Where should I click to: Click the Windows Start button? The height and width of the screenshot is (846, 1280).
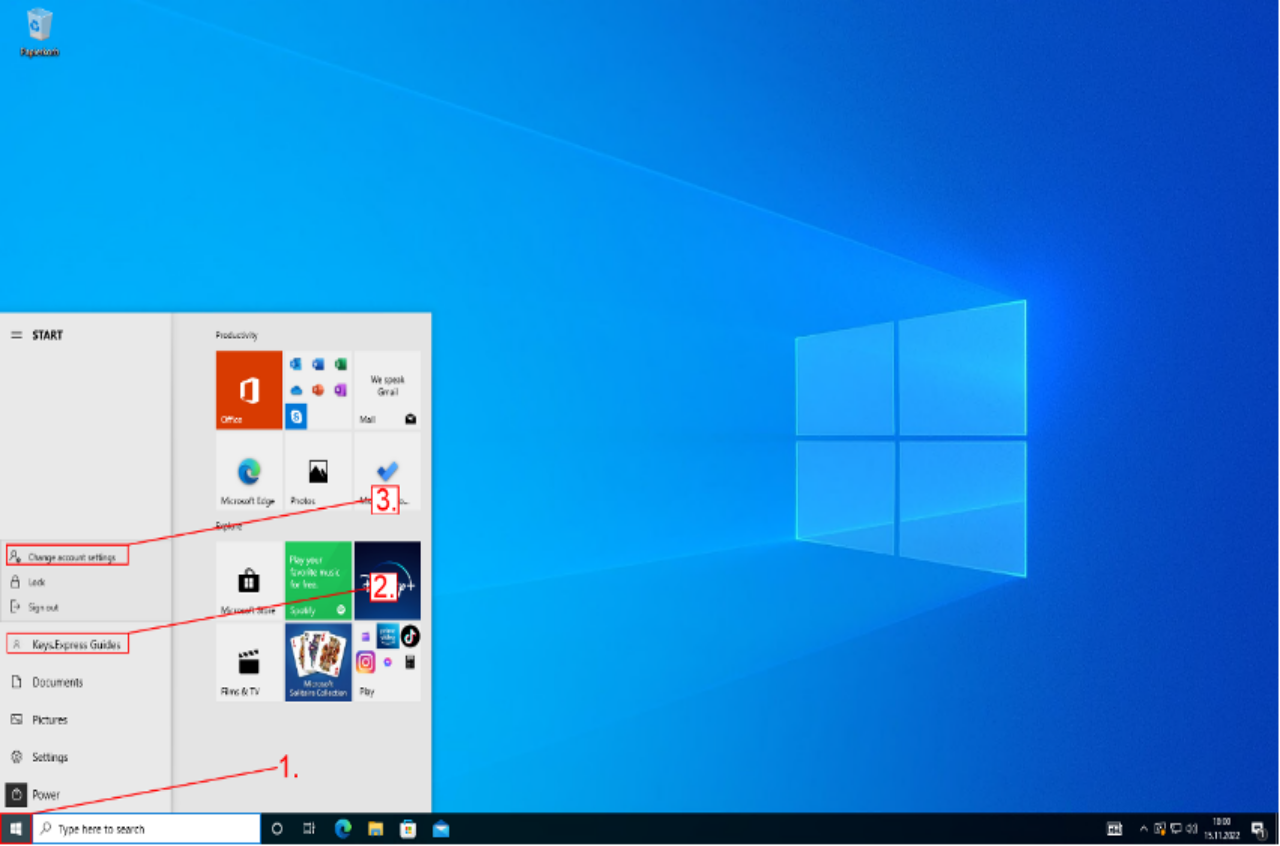[15, 829]
